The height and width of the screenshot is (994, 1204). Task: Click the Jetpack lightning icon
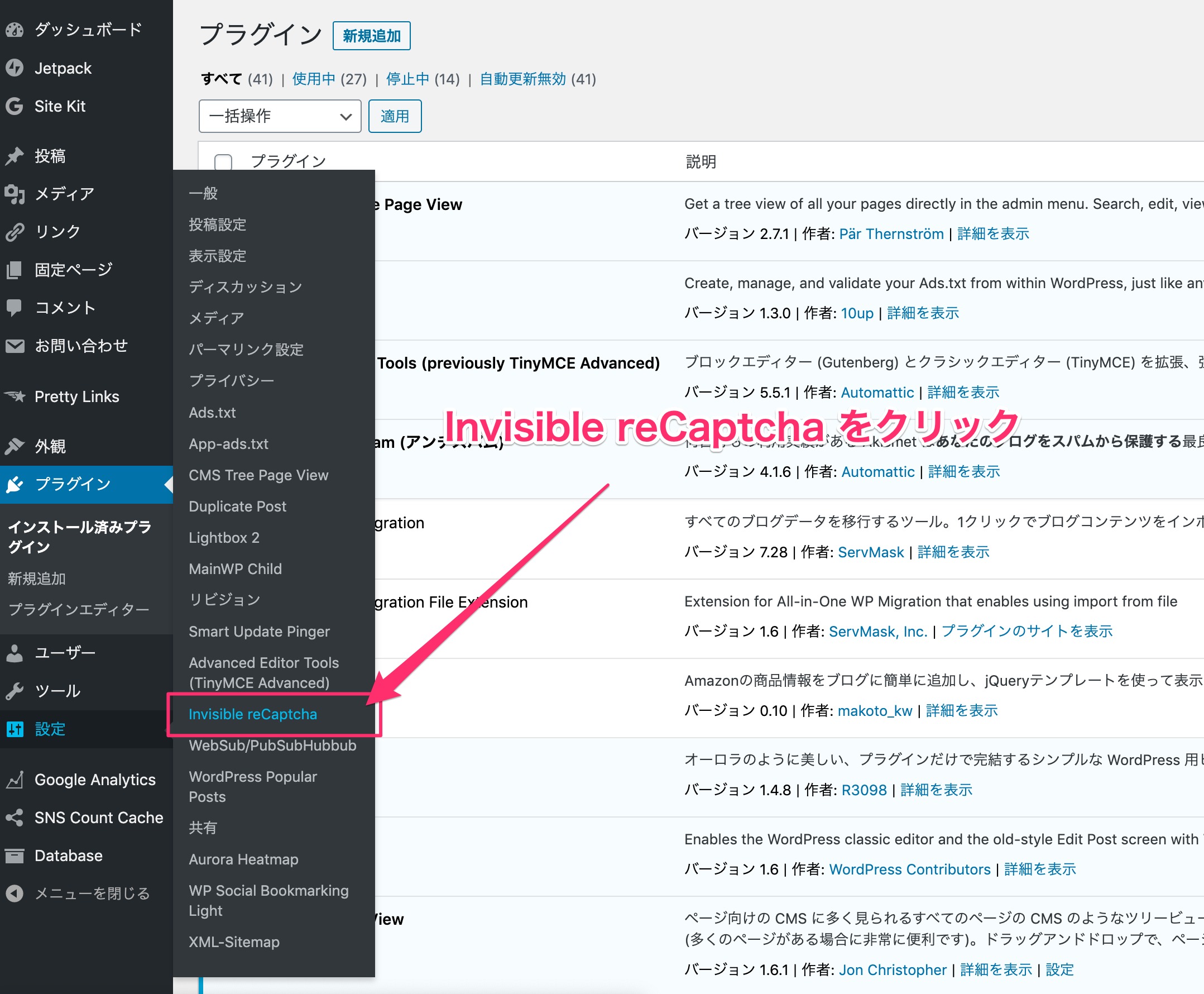coord(15,68)
